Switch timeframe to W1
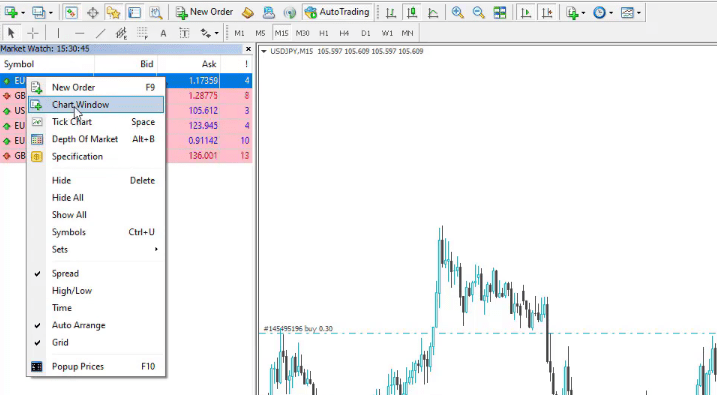Viewport: 717px width, 395px height. click(x=387, y=33)
